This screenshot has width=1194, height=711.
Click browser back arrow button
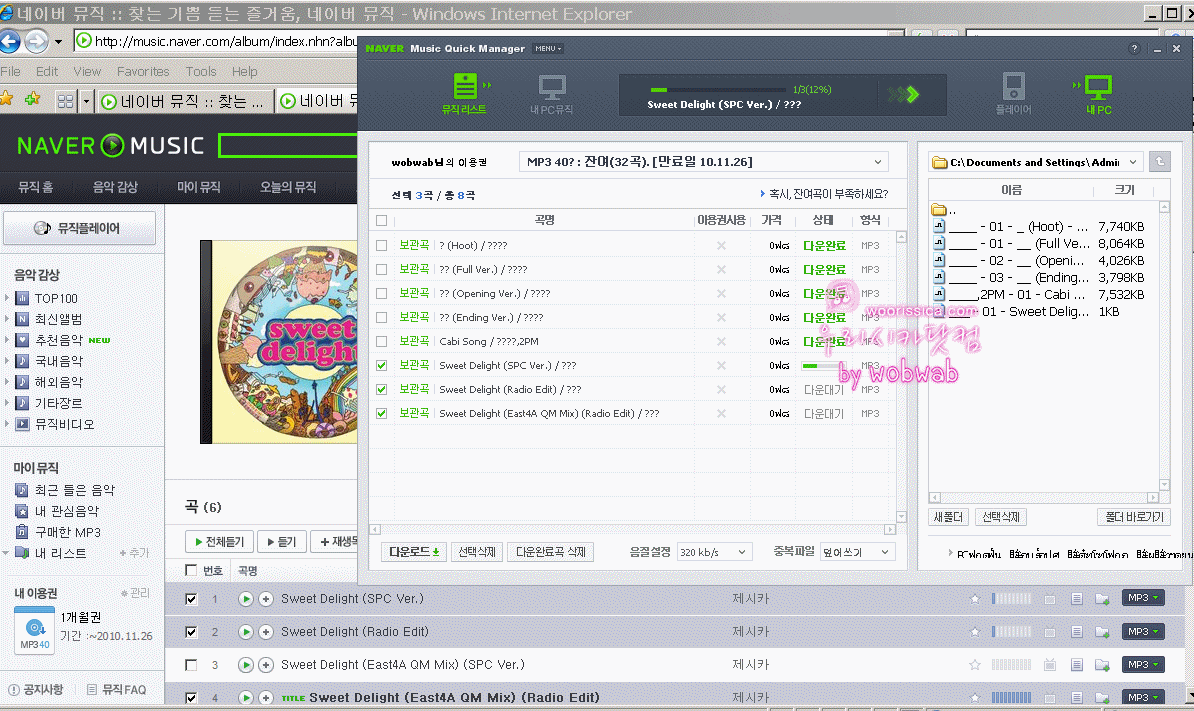pos(10,41)
